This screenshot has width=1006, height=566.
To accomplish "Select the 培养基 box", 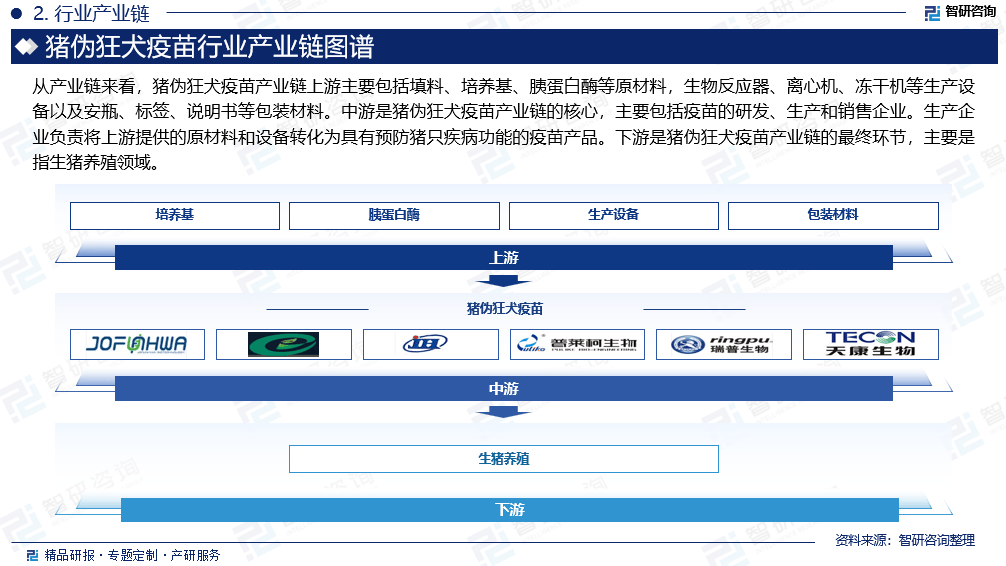I will coord(175,216).
